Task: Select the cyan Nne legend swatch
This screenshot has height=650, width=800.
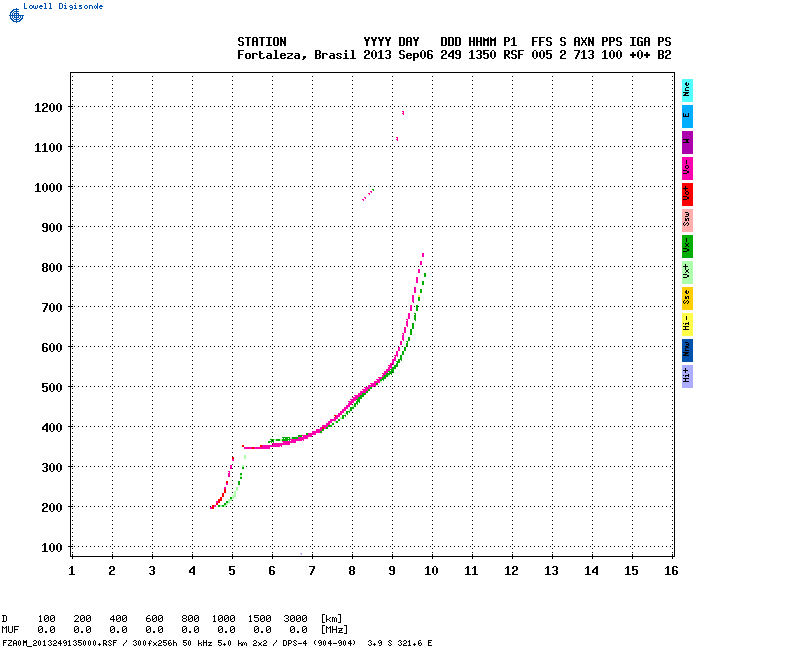Action: (x=687, y=90)
